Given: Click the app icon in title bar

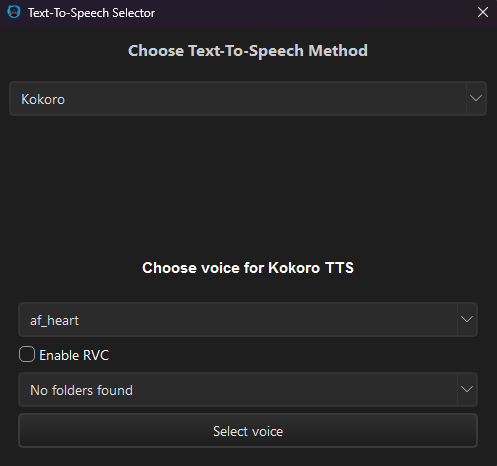Looking at the screenshot, I should tap(14, 12).
